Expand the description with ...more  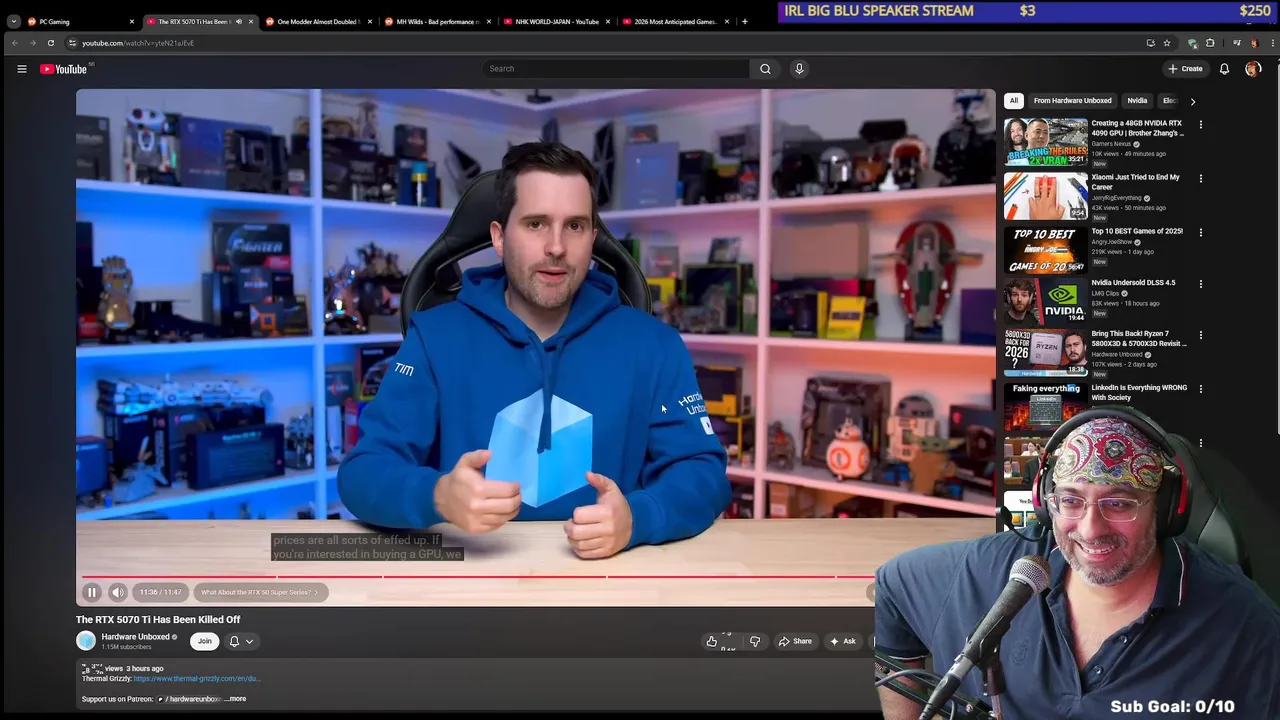click(x=235, y=699)
